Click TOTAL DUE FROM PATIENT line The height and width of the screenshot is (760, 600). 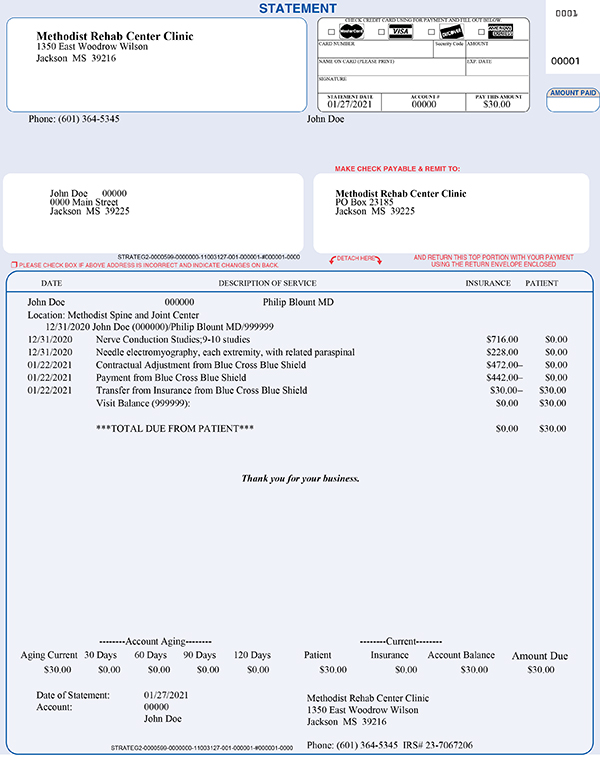tap(175, 428)
